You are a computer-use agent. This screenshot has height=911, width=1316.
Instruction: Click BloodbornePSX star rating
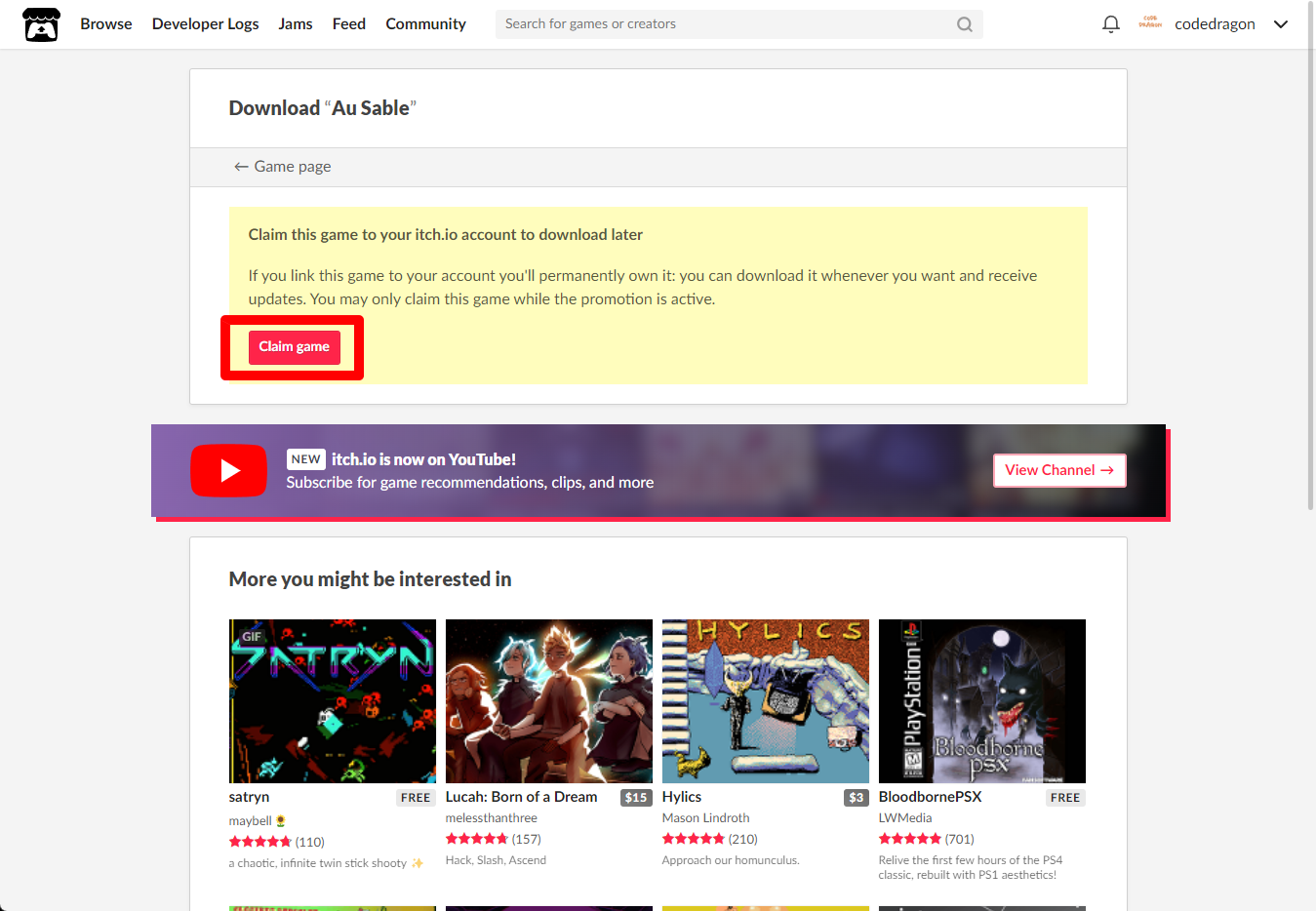[909, 839]
